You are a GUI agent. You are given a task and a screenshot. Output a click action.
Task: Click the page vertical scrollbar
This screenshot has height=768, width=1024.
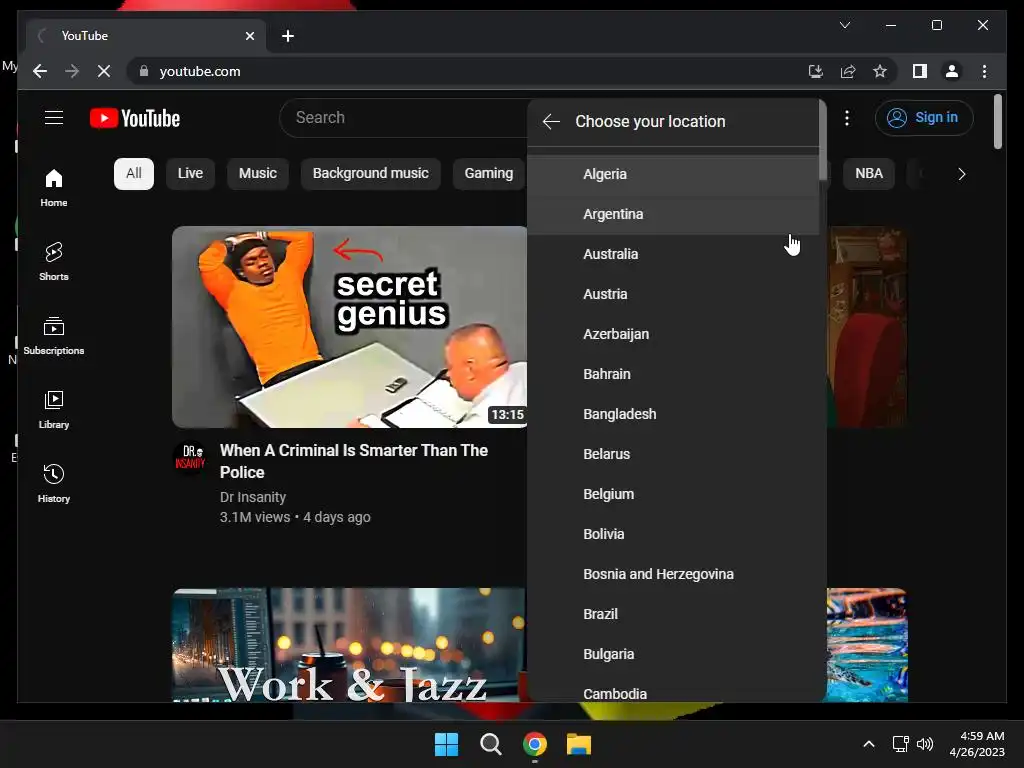point(997,121)
